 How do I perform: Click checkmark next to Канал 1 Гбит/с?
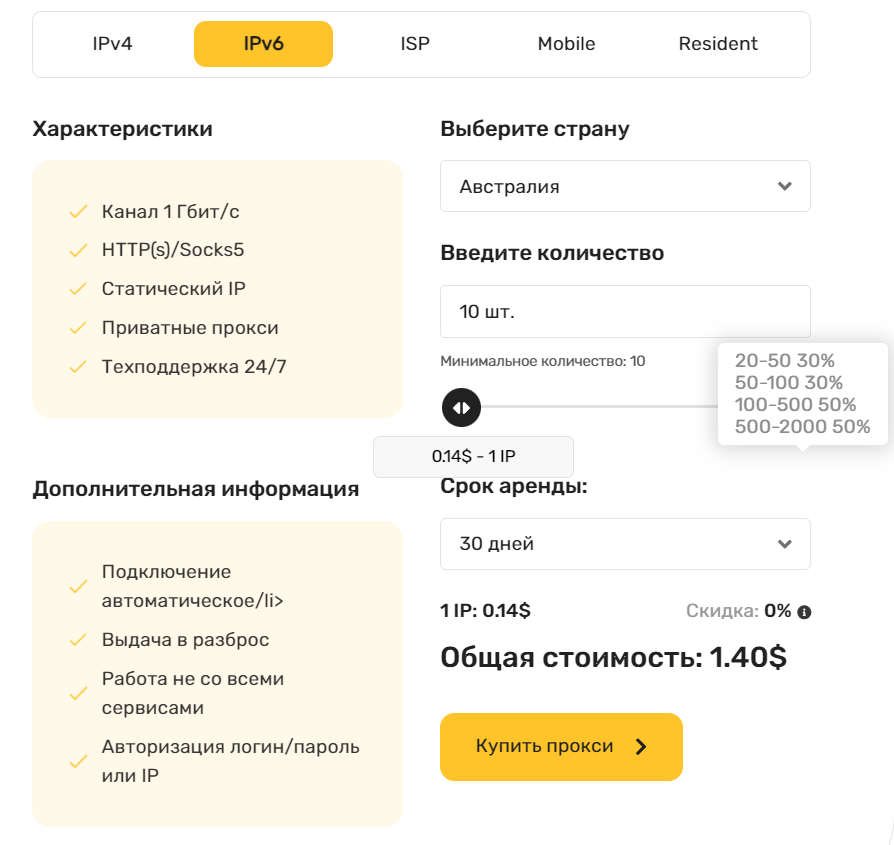(x=78, y=212)
